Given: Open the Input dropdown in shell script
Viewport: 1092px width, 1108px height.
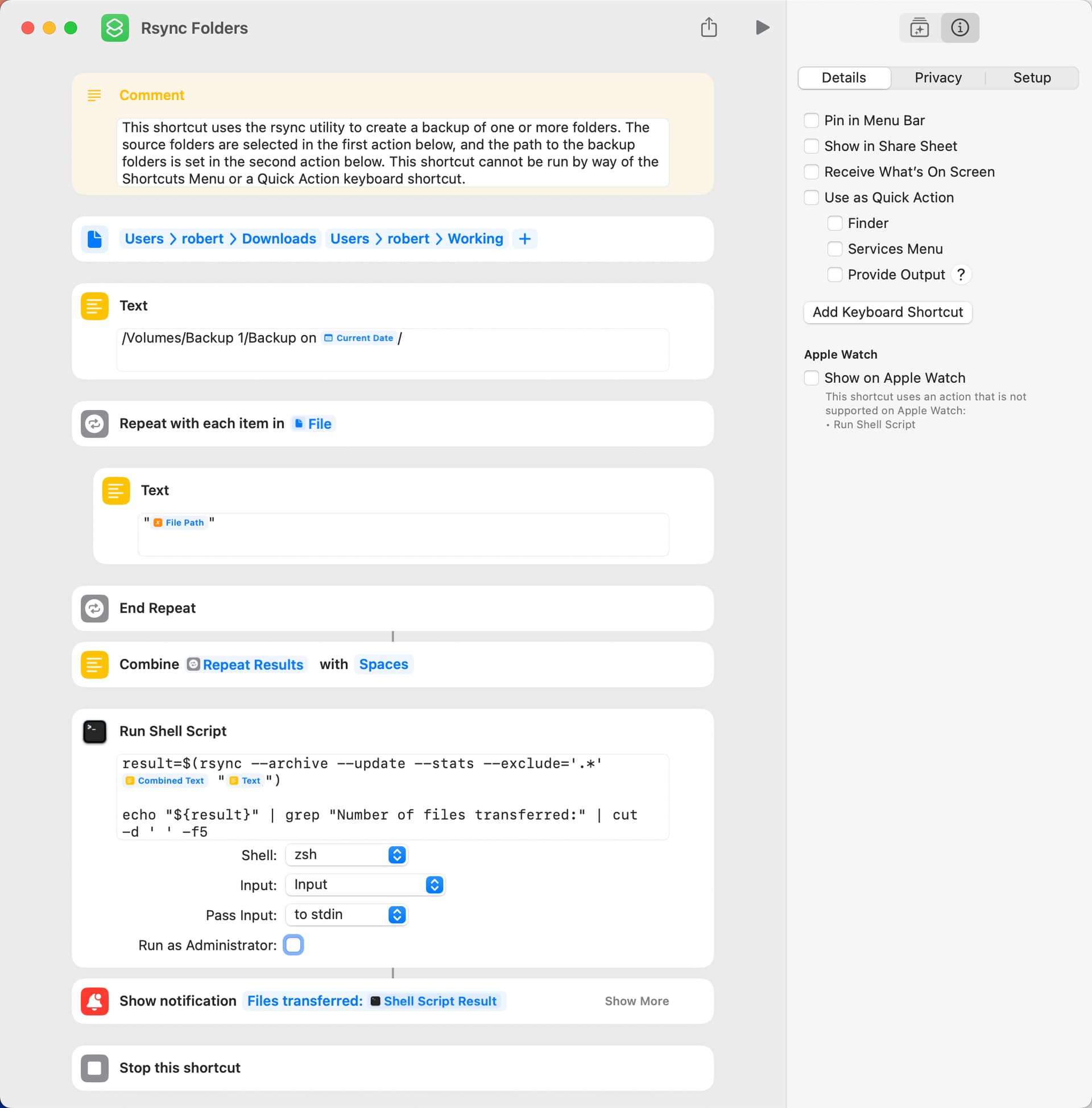Looking at the screenshot, I should 365,885.
